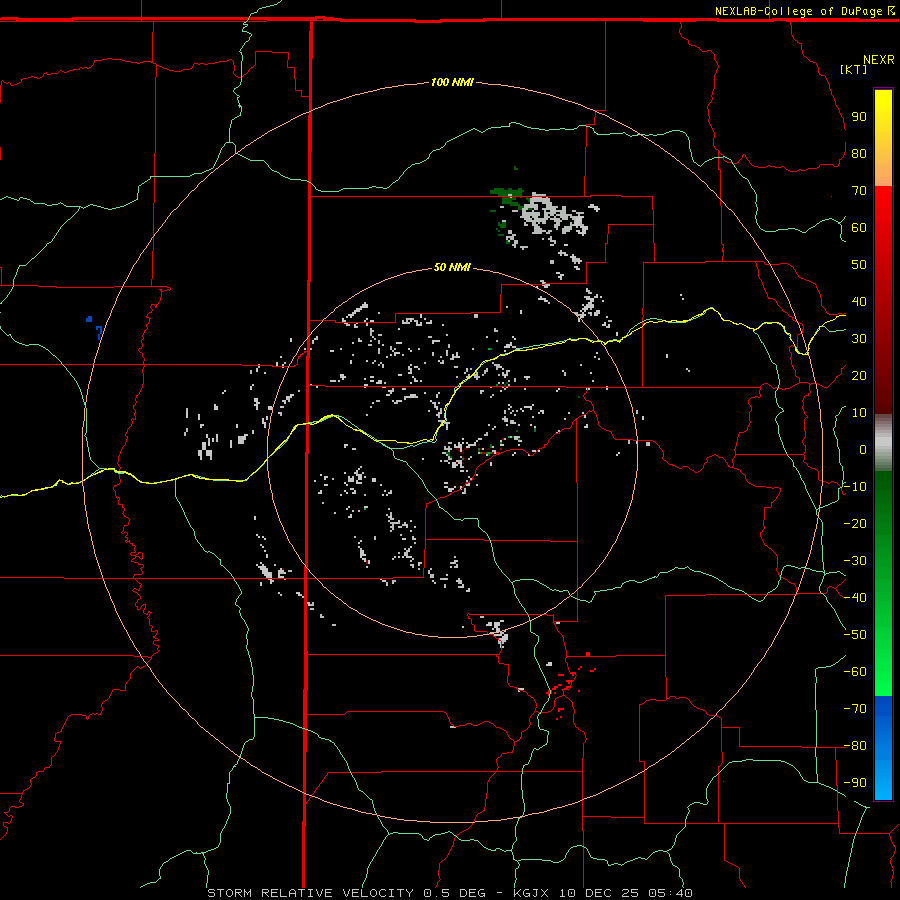Select the 0 value on velocity scale
This screenshot has width=900, height=900.
pos(863,449)
